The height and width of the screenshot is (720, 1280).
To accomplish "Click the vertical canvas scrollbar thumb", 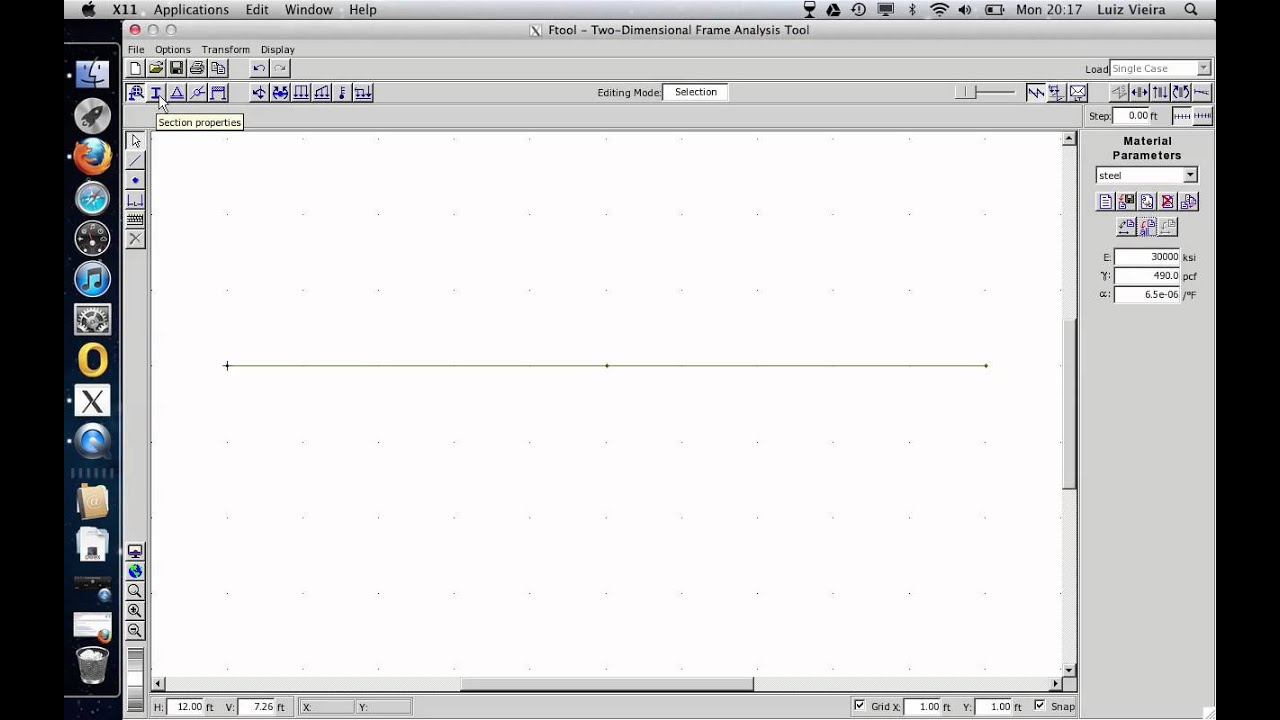I will [x=1069, y=405].
